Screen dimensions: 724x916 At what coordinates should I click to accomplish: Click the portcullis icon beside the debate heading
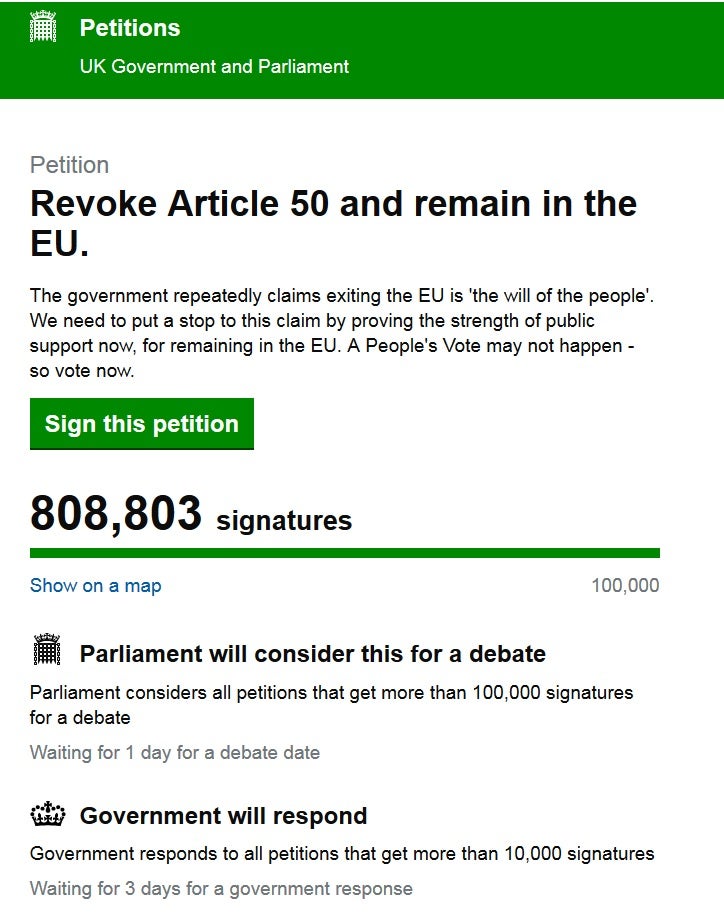[x=47, y=651]
